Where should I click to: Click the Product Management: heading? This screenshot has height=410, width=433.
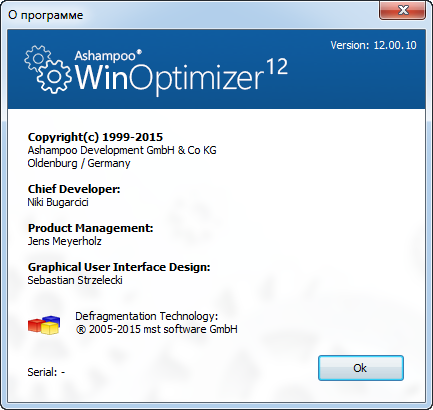click(x=90, y=228)
